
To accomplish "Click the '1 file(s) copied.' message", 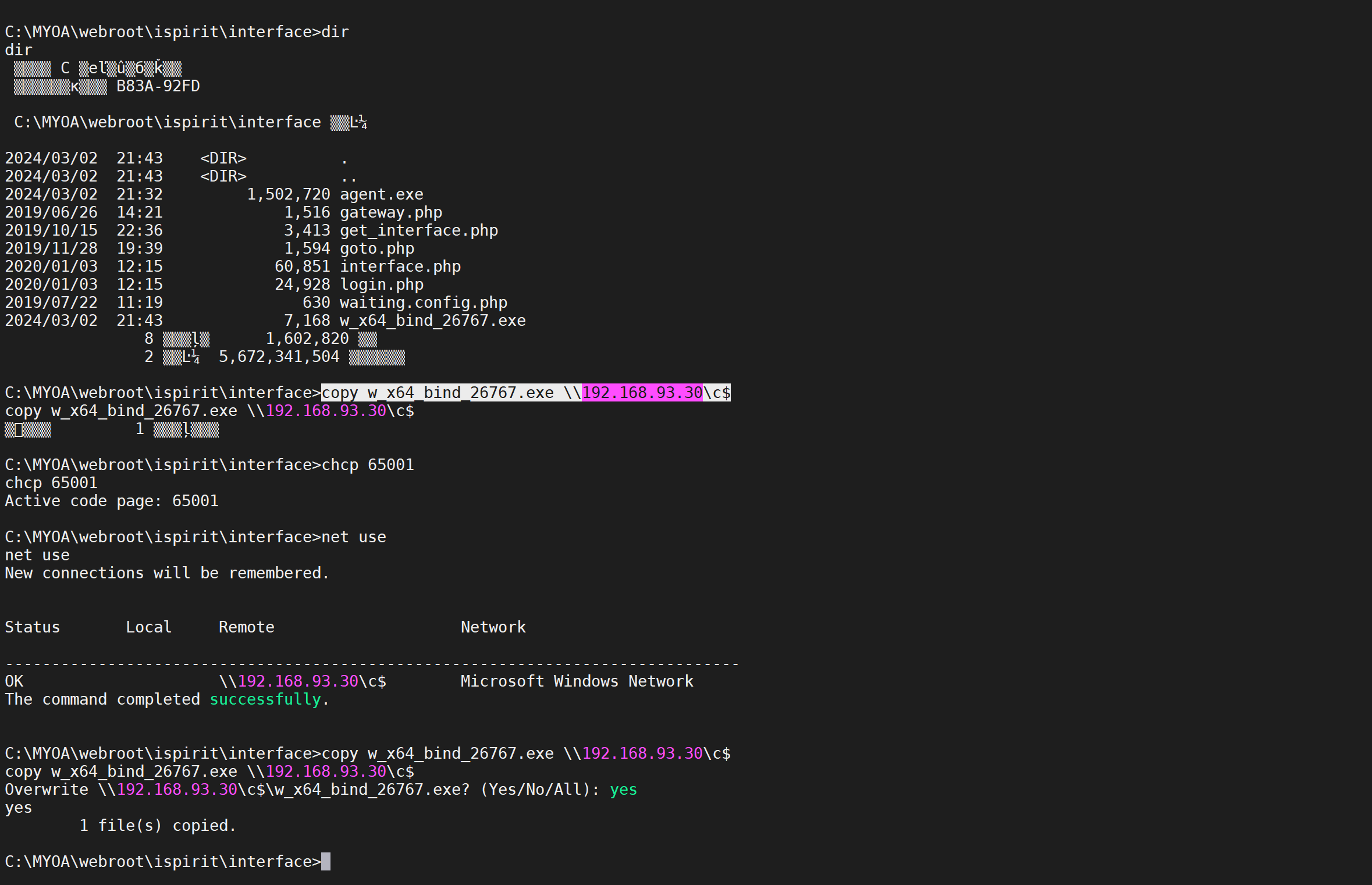I will coord(158,826).
